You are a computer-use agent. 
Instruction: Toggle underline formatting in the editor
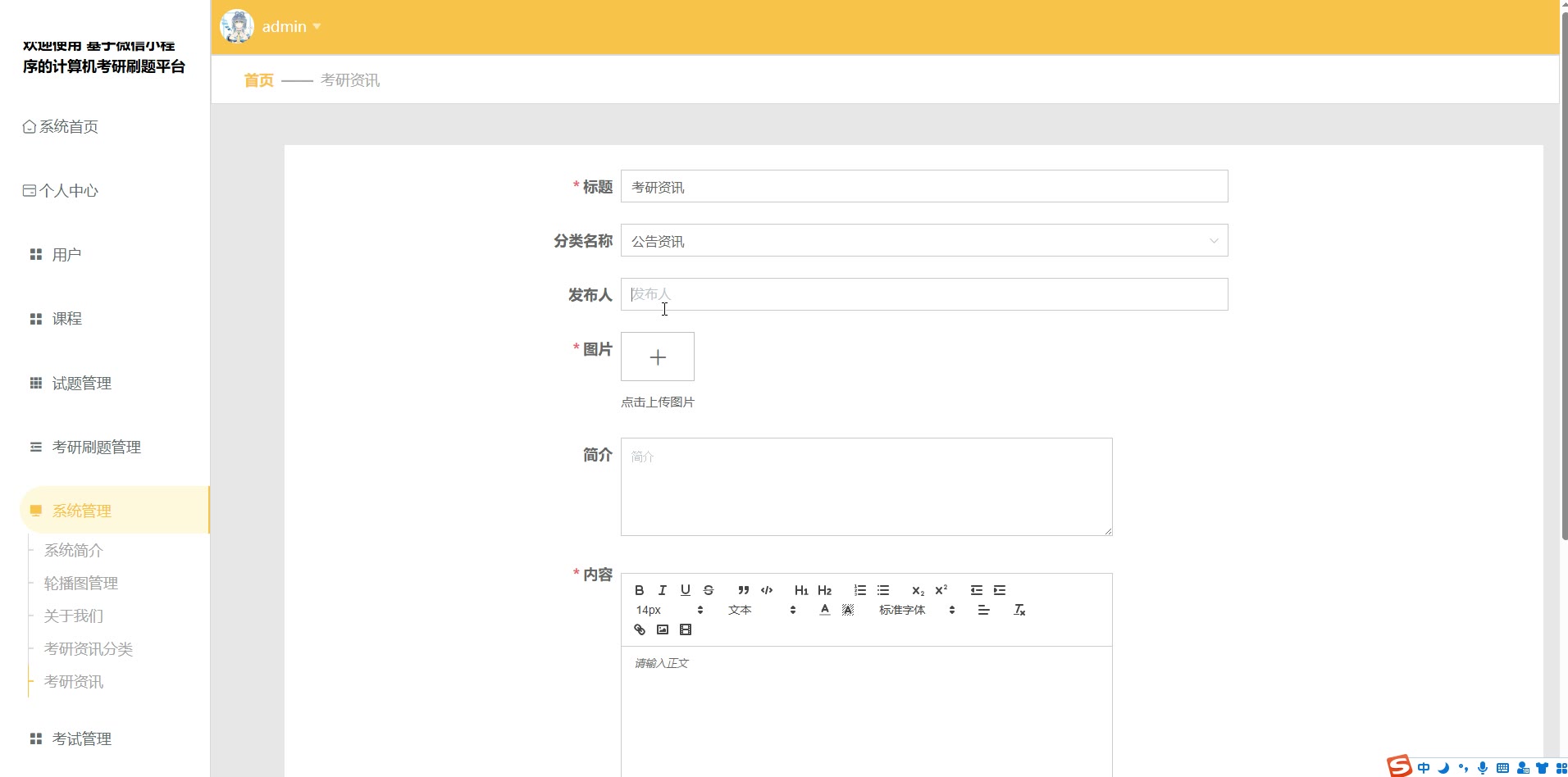pos(686,590)
